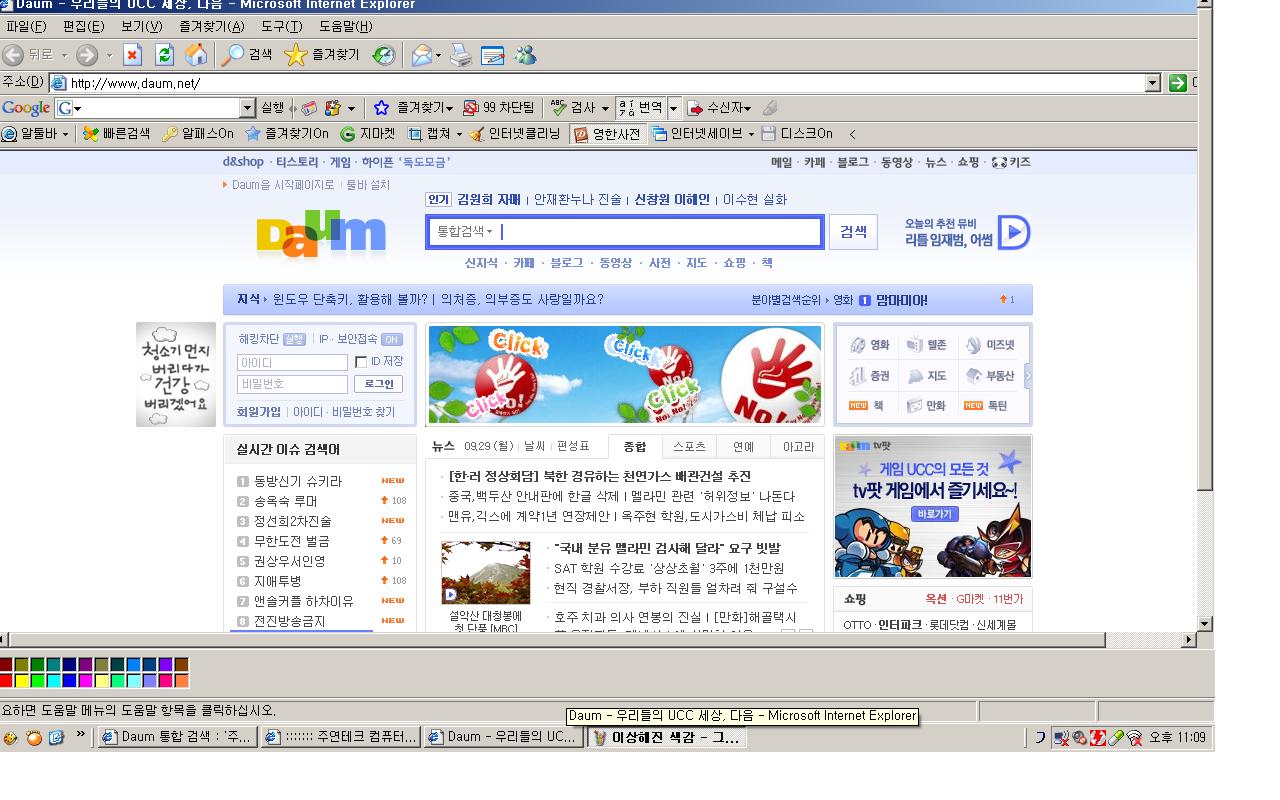Select the red color swatch in palette

click(6, 681)
